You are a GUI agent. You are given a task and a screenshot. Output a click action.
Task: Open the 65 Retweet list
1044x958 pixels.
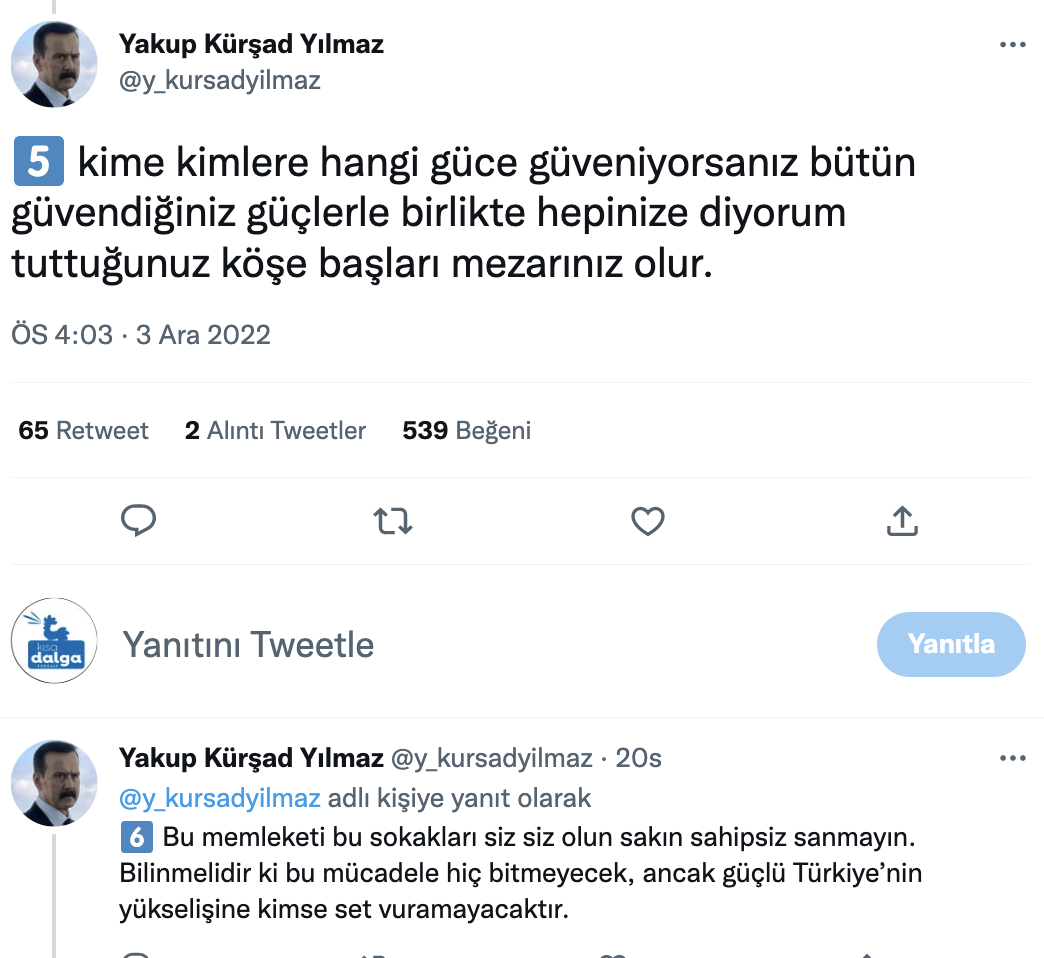point(83,429)
